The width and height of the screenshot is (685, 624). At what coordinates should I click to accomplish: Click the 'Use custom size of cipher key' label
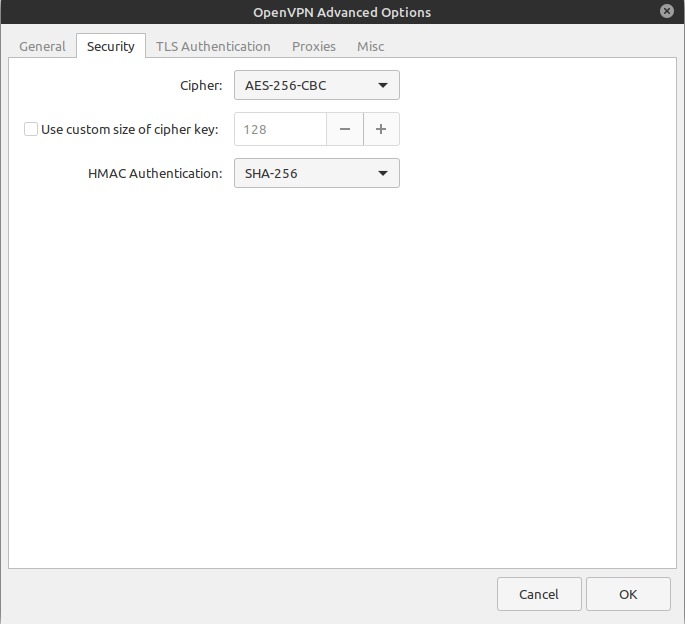click(129, 130)
